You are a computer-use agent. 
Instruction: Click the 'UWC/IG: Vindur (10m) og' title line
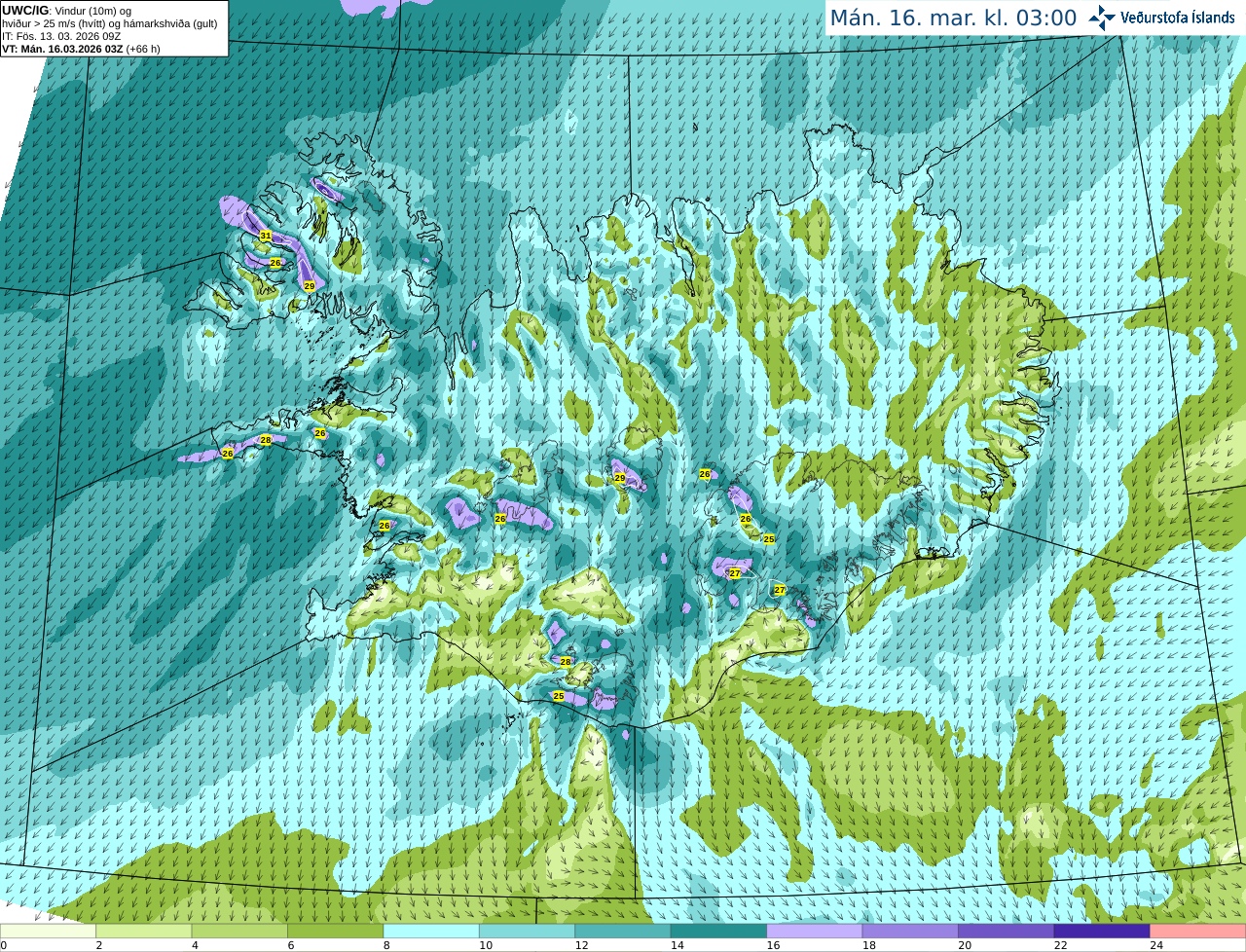[x=66, y=11]
